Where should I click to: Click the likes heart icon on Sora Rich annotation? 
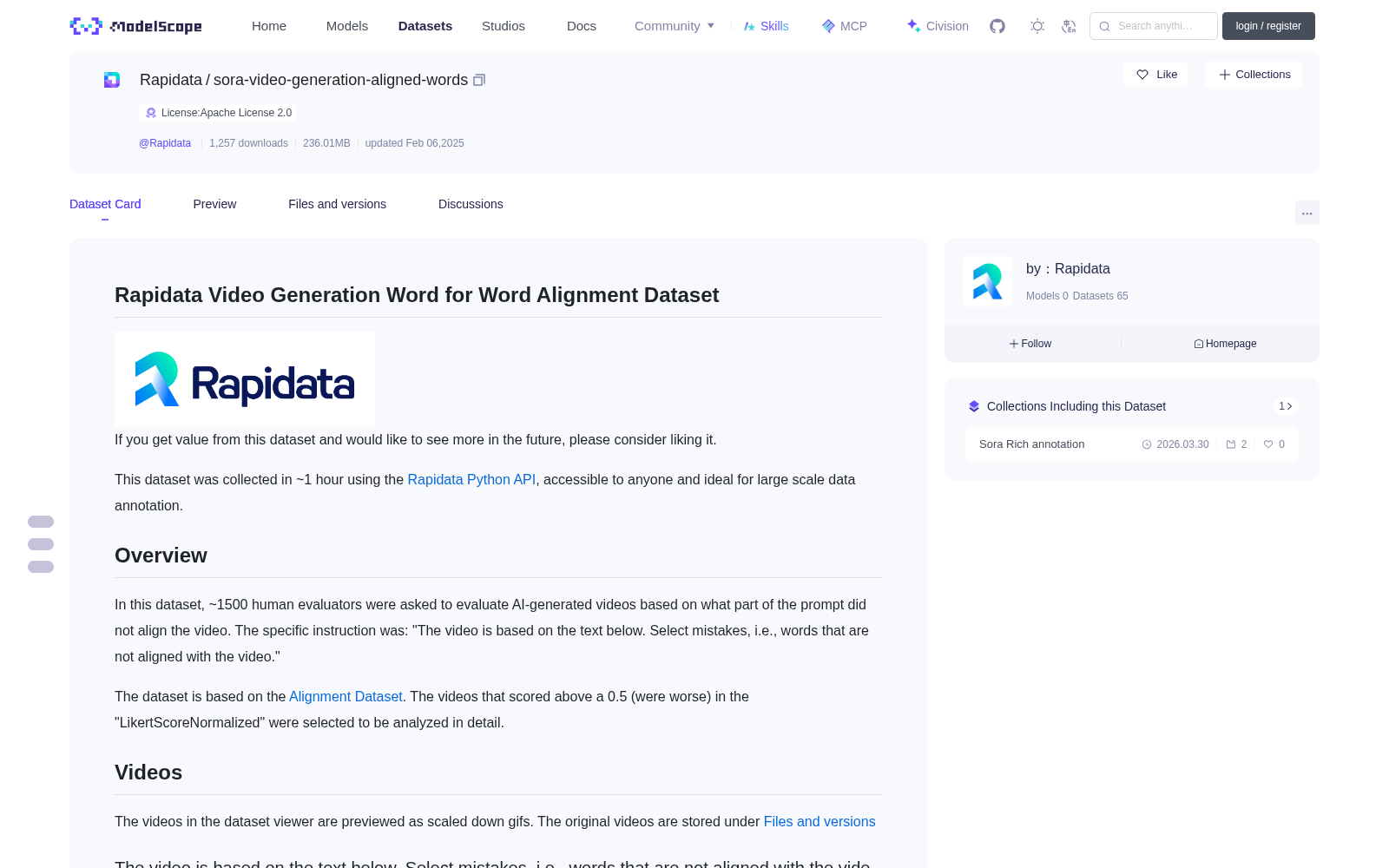(1268, 444)
